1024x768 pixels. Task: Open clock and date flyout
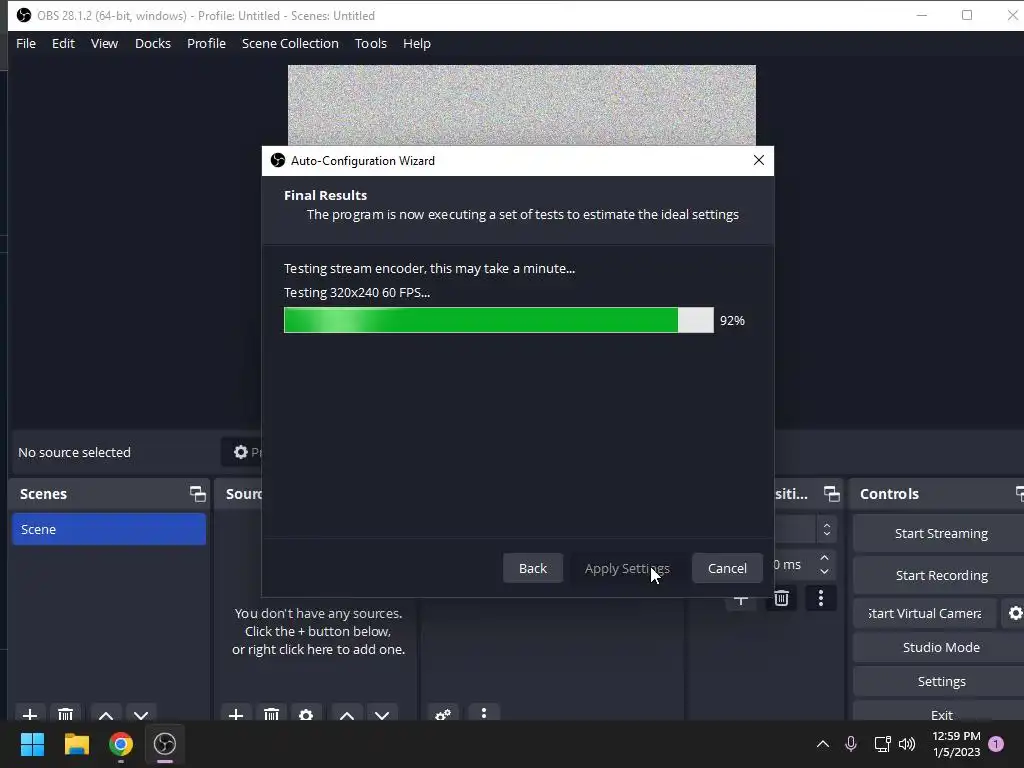tap(957, 744)
